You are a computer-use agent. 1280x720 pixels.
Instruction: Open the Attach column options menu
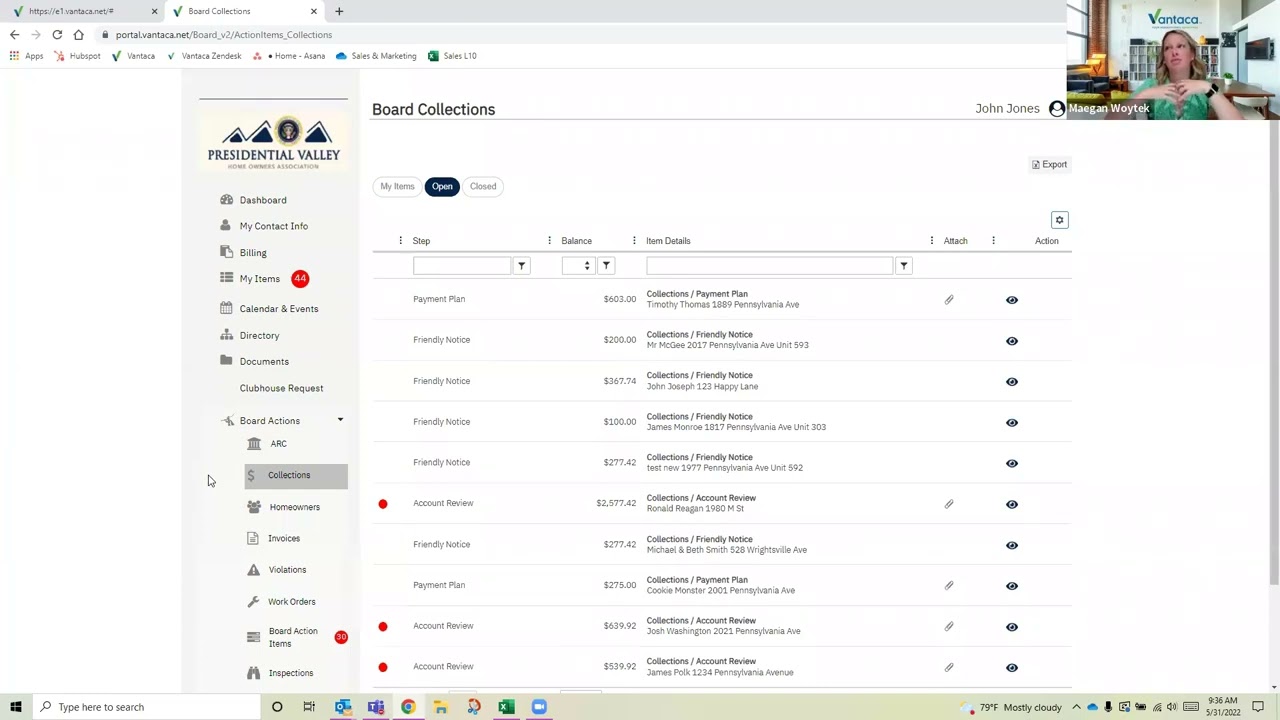click(993, 240)
